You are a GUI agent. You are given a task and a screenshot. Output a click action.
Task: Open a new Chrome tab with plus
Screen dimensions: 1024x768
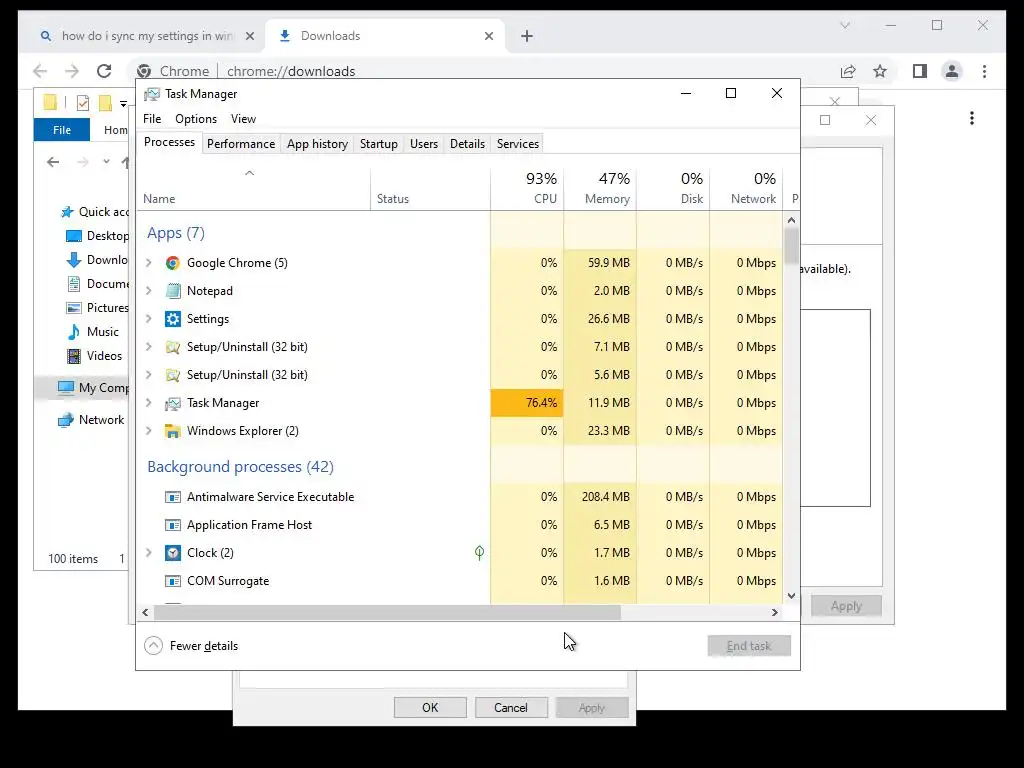[x=527, y=36]
